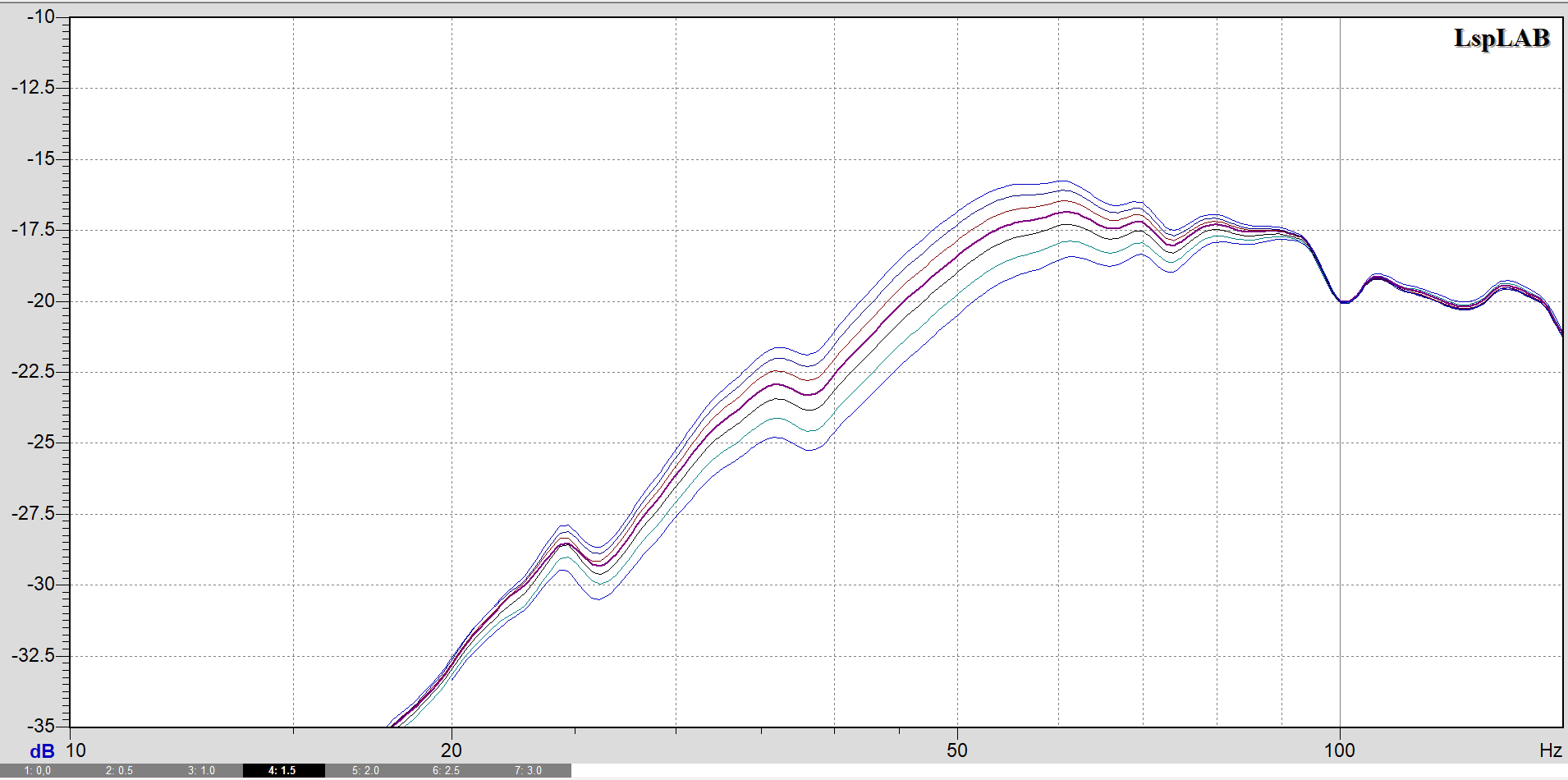The image size is (1568, 780).
Task: Click the 50 Hz frequency axis label
Action: 957,750
